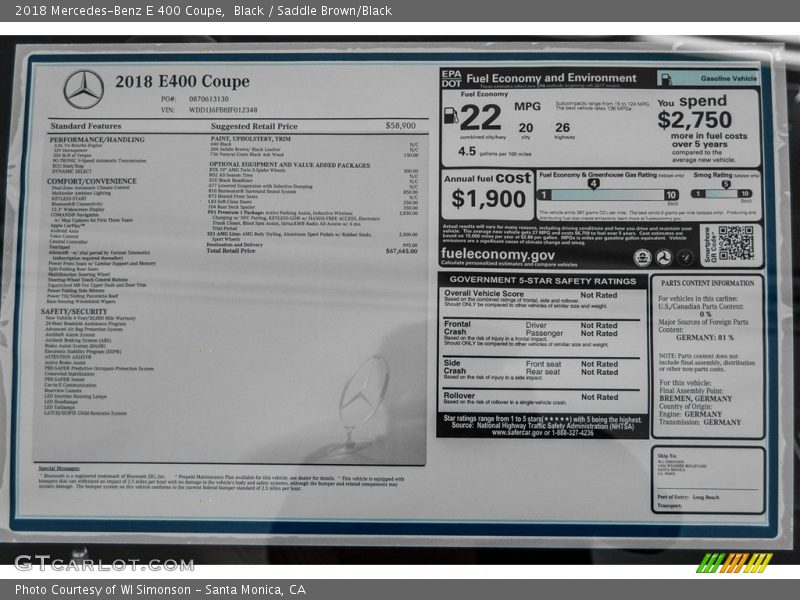The height and width of the screenshot is (600, 800).
Task: Click the "GOVERNMENT 5-STAR SAFETY RATINGS" header
Action: pos(542,280)
